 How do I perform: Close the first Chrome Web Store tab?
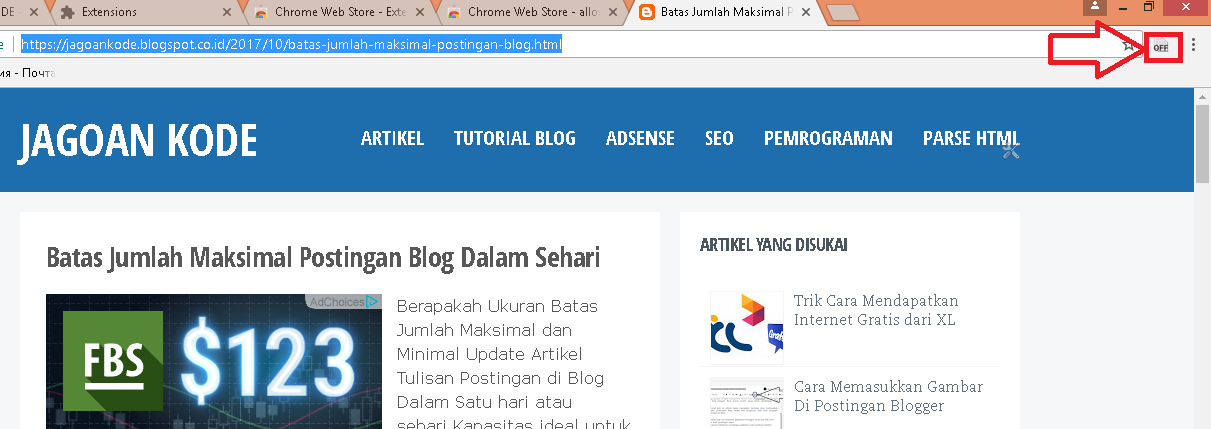coord(420,13)
